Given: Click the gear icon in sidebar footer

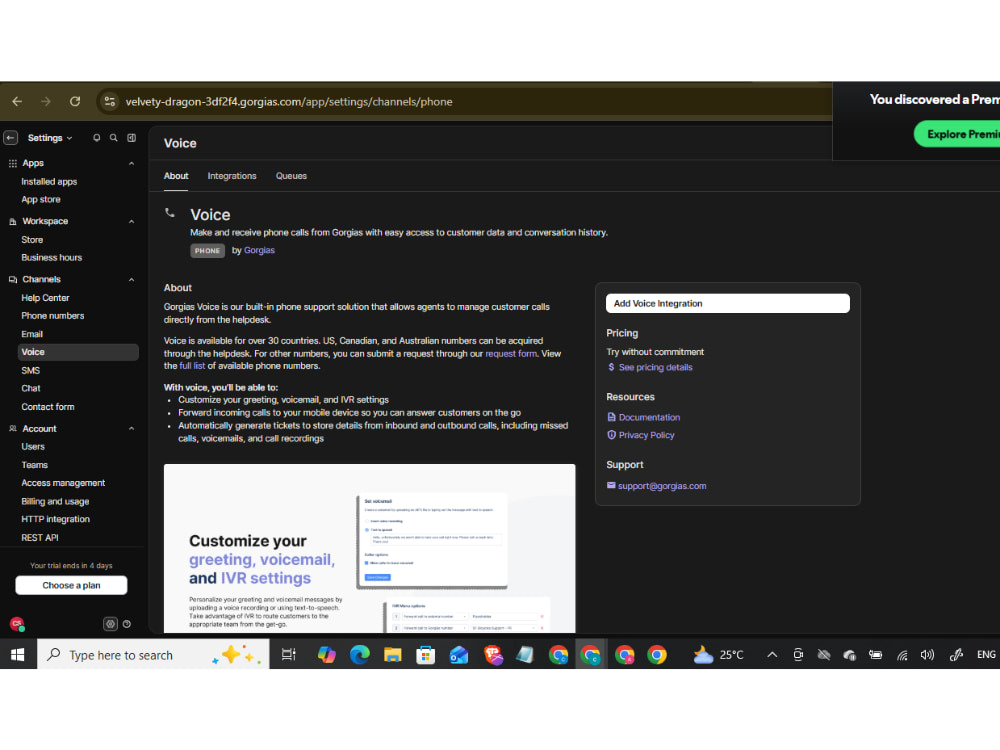Looking at the screenshot, I should click(110, 624).
